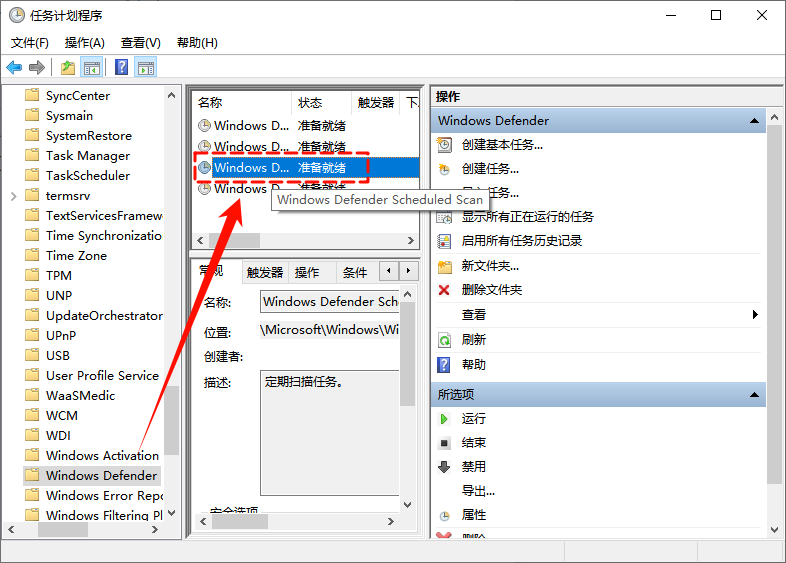The height and width of the screenshot is (563, 786).
Task: Switch to the 触发器 tab
Action: point(265,272)
